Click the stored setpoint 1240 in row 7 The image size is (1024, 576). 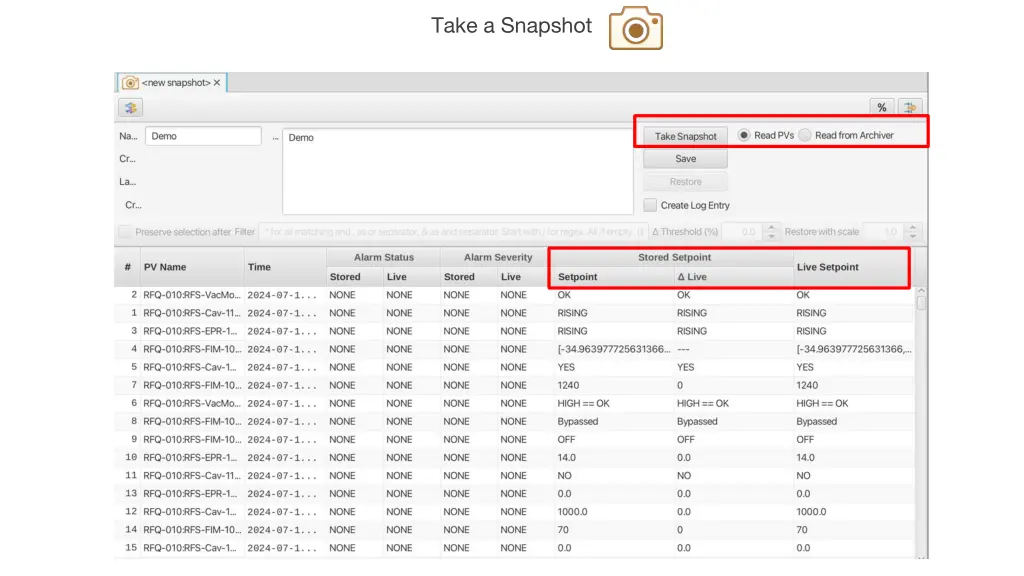568,385
